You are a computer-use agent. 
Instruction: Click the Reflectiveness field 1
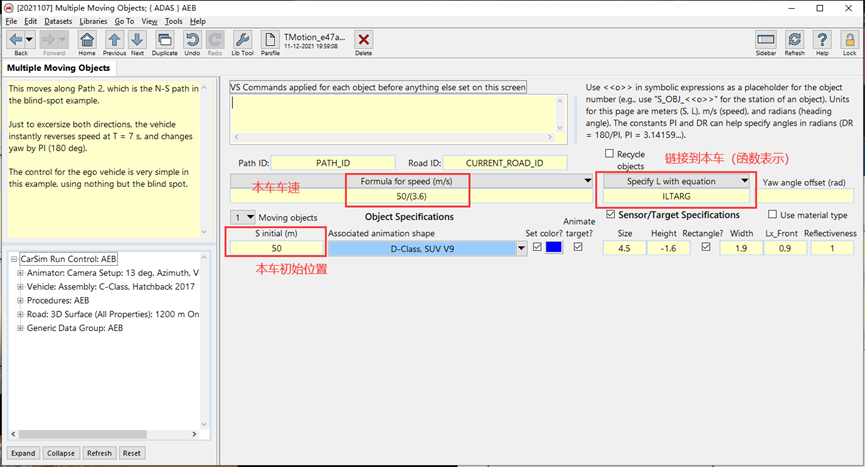coord(832,248)
